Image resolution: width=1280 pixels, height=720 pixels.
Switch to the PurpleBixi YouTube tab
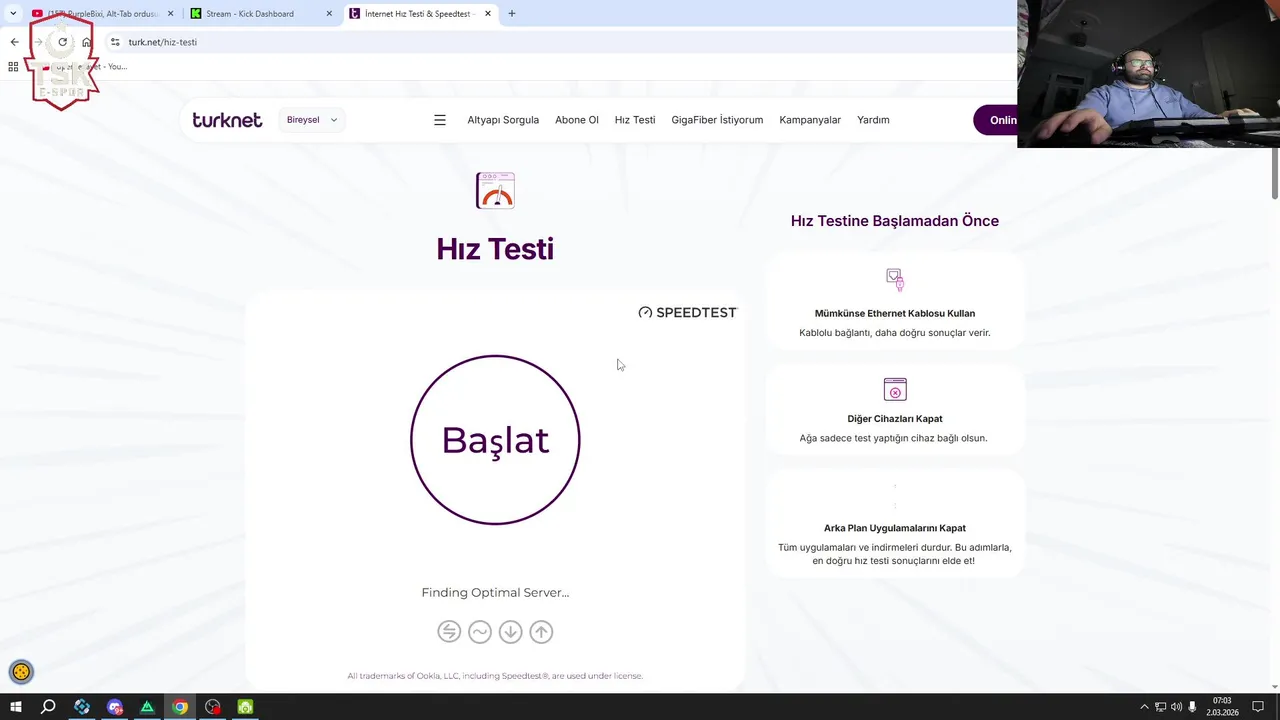click(x=103, y=14)
